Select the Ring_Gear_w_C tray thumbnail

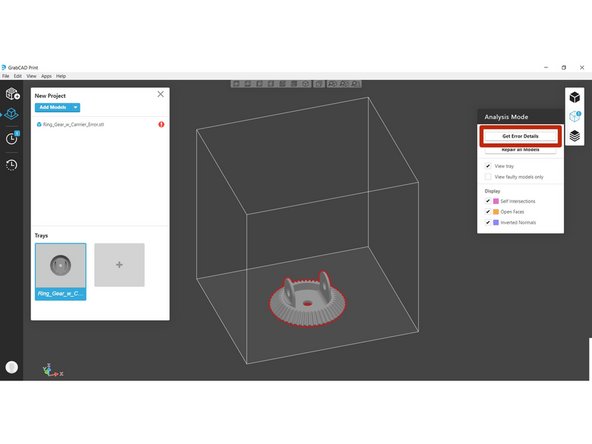(60, 271)
